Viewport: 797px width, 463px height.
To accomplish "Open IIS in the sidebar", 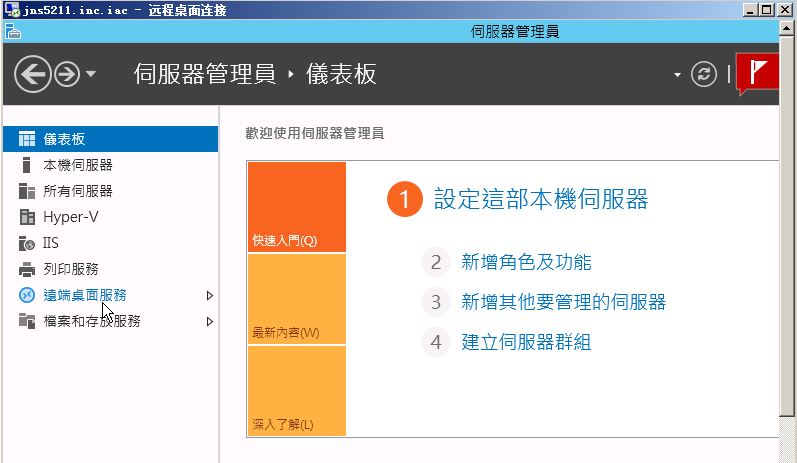I will point(111,243).
